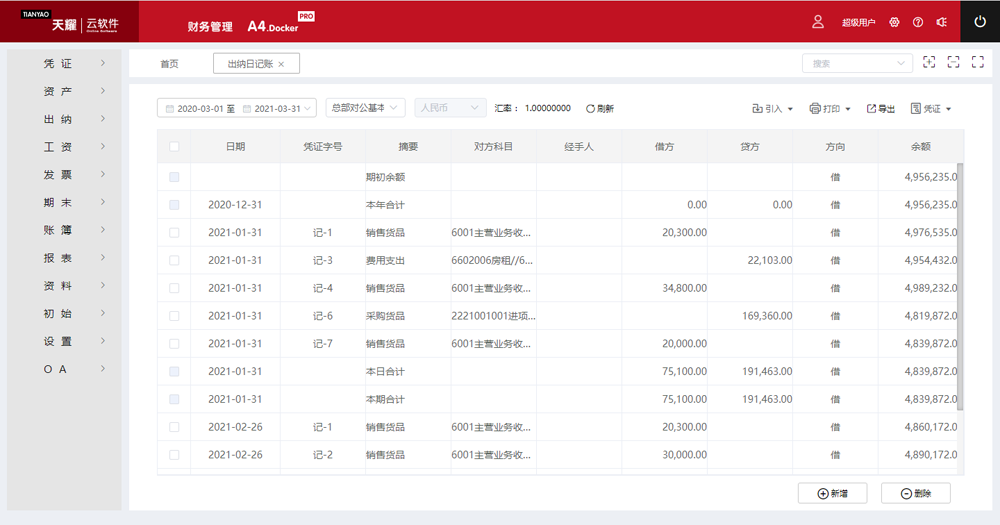Toggle the fullscreen frame icon
The width and height of the screenshot is (1000, 525).
point(977,63)
